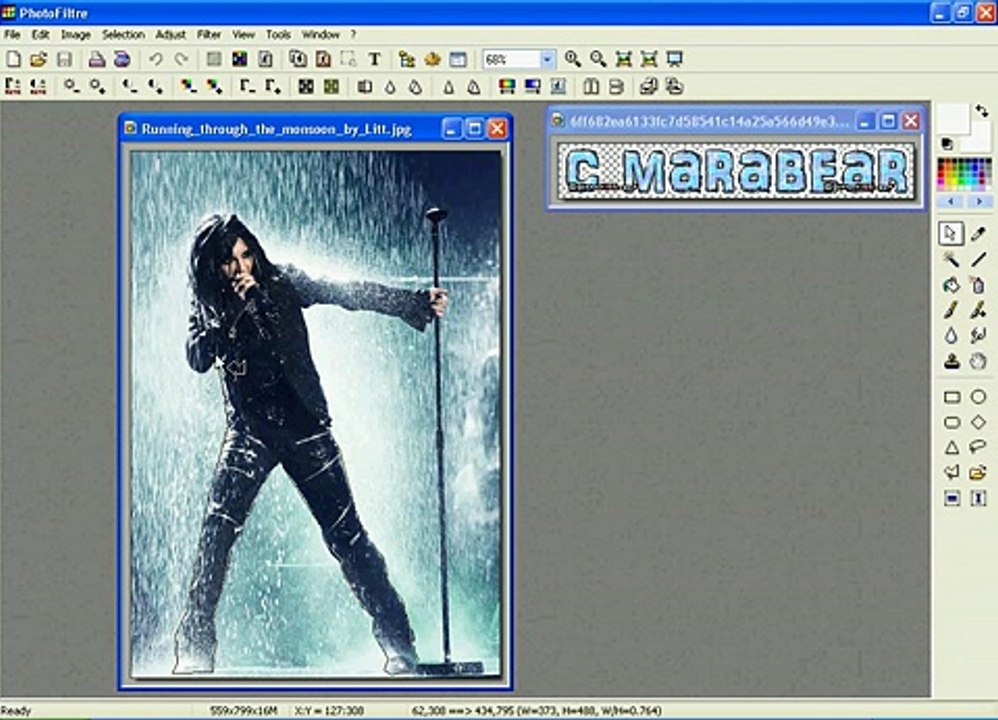Zoom in with the plus magnifier
The image size is (998, 720).
(572, 59)
